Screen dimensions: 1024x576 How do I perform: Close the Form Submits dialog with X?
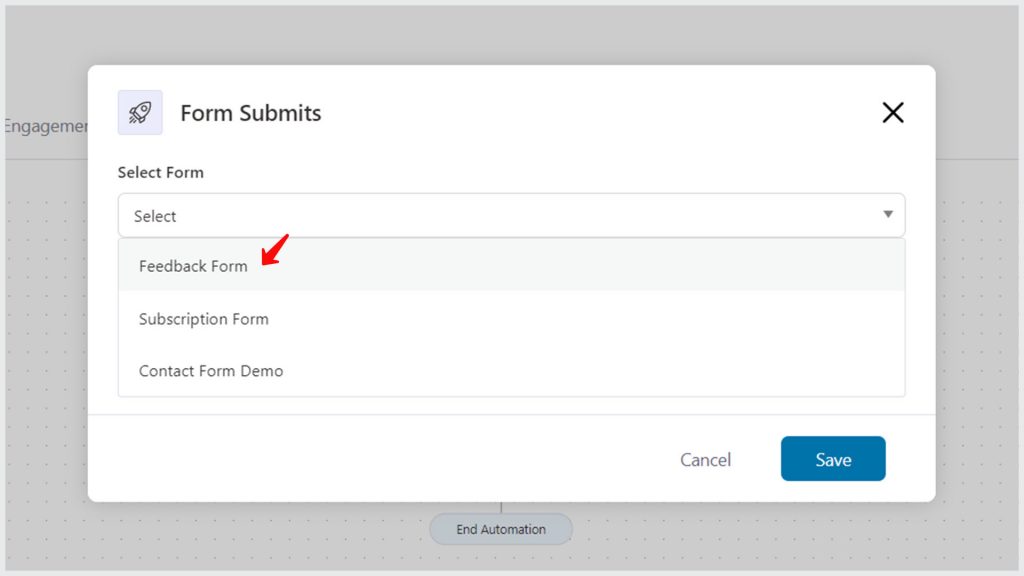pyautogui.click(x=893, y=112)
